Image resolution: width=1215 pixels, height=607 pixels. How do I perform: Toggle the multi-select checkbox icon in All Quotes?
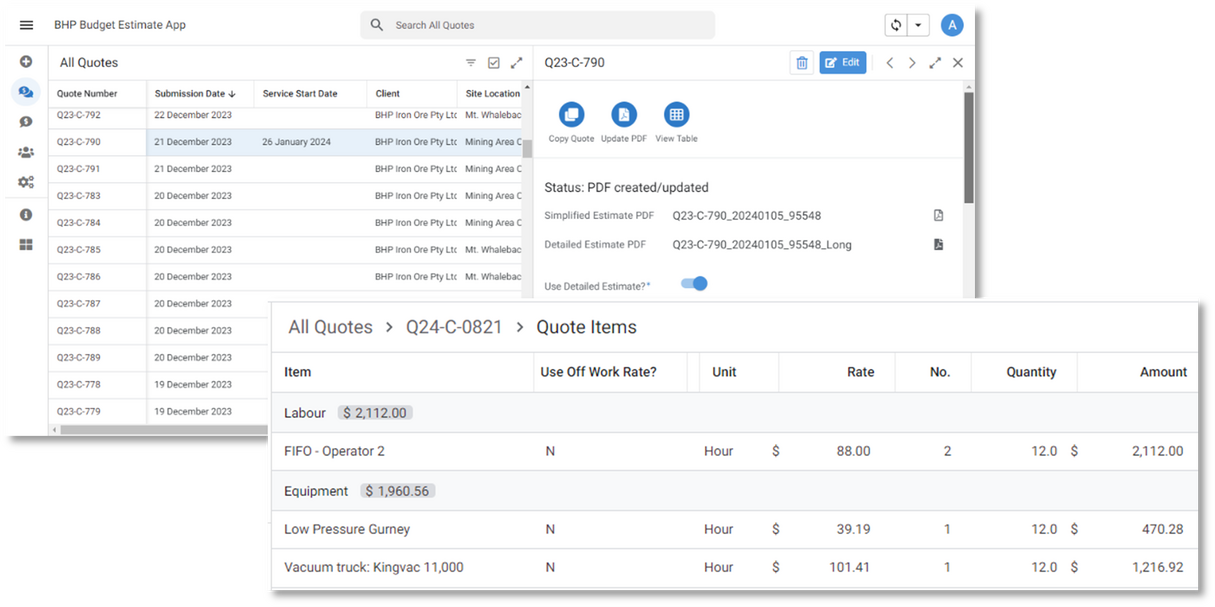point(494,63)
